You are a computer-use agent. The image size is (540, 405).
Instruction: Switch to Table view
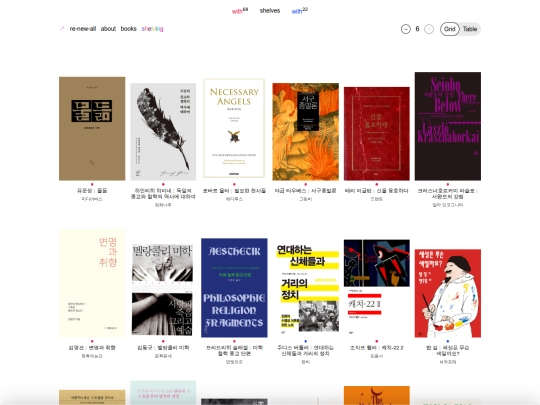coord(470,29)
